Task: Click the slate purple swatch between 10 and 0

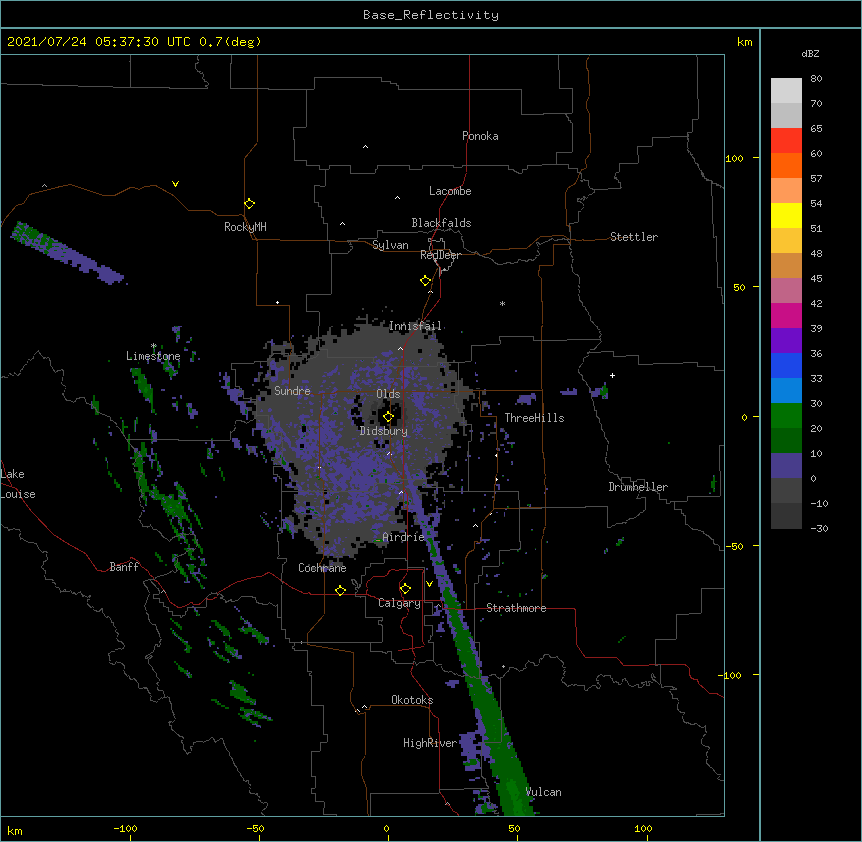Action: coord(786,466)
